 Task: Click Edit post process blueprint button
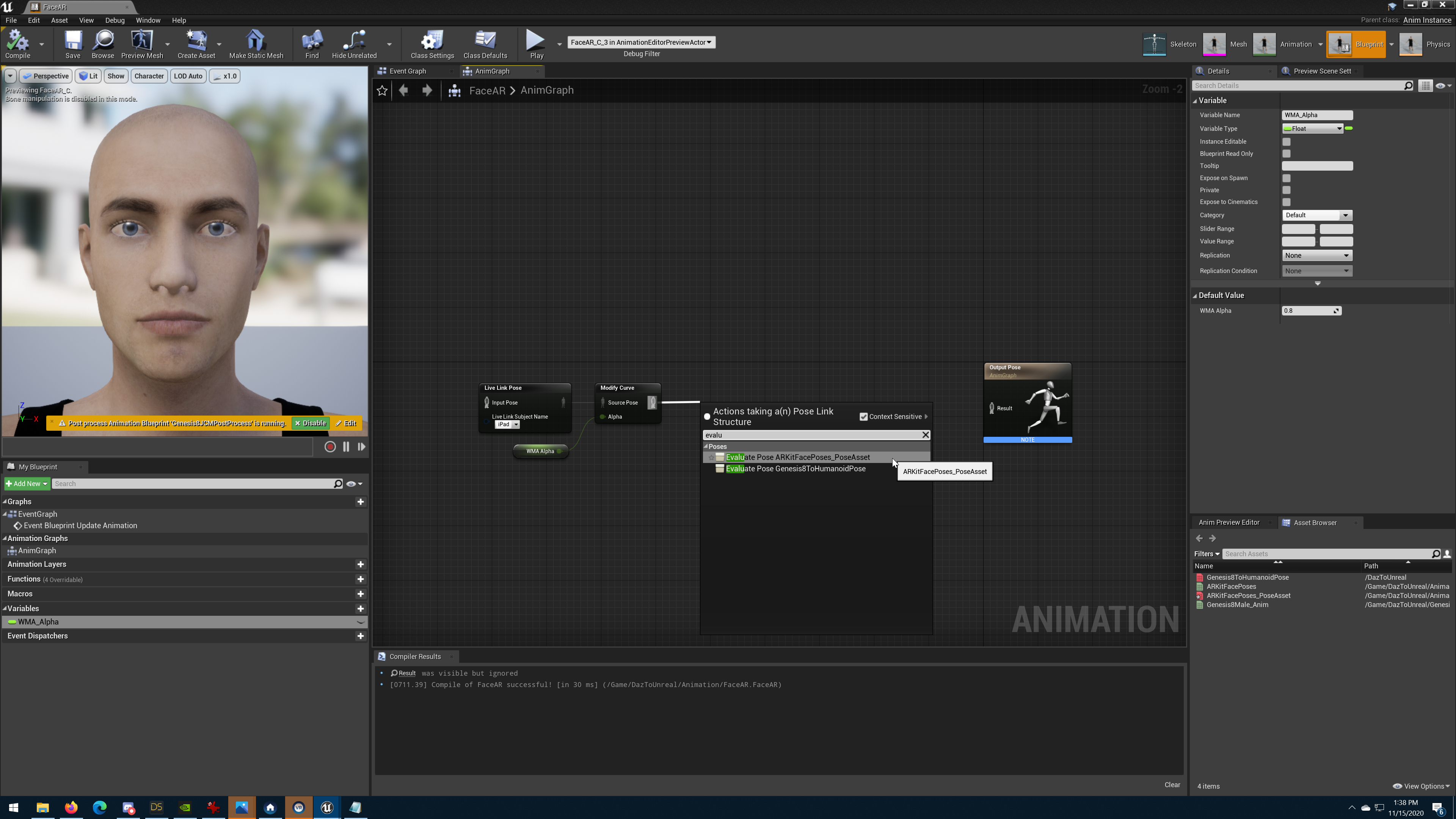pos(346,424)
